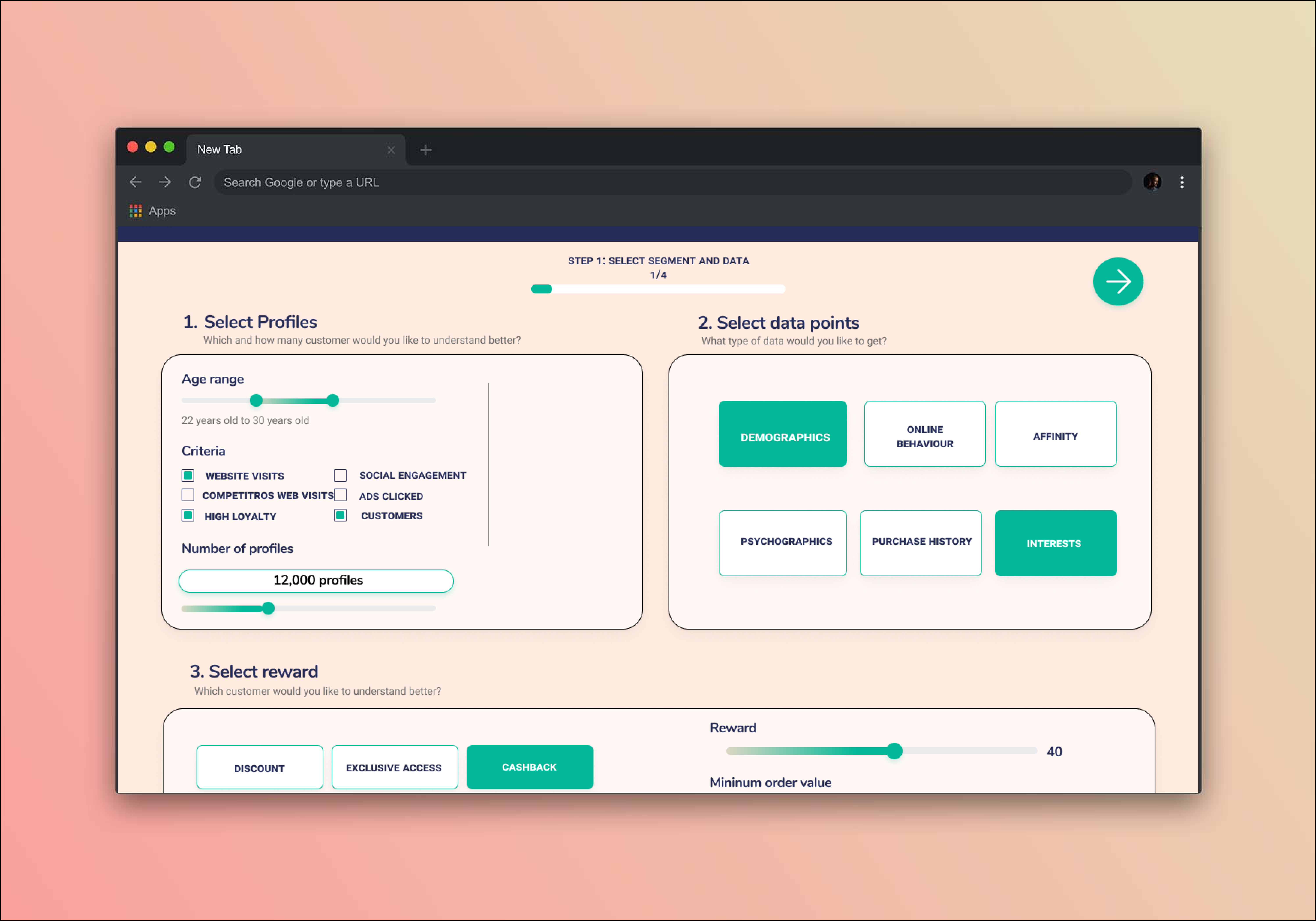
Task: Click the browser forward arrow
Action: (165, 182)
